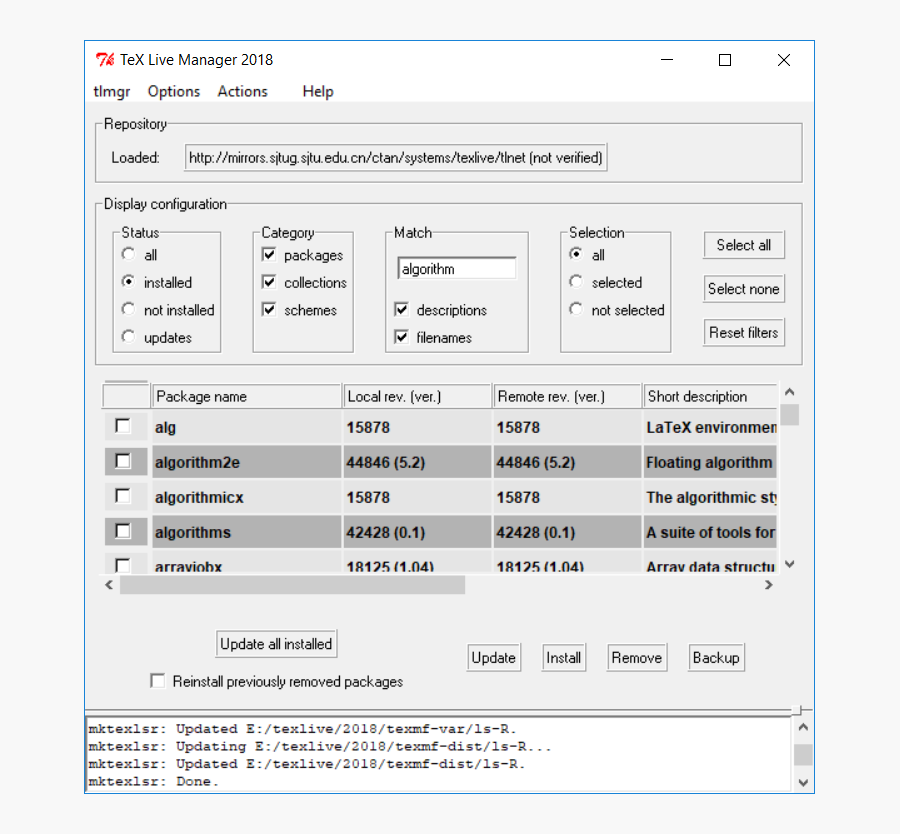Click the Update all installed button
This screenshot has height=834, width=900.
click(x=276, y=644)
